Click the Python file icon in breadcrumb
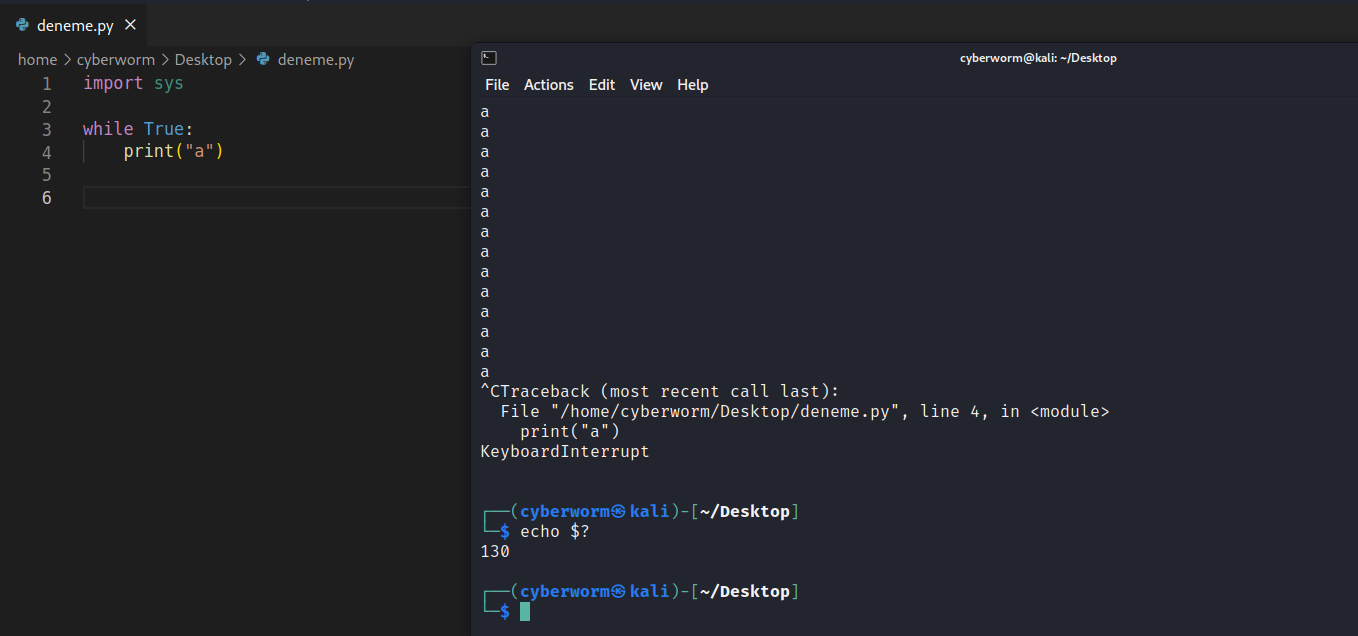 pos(263,60)
